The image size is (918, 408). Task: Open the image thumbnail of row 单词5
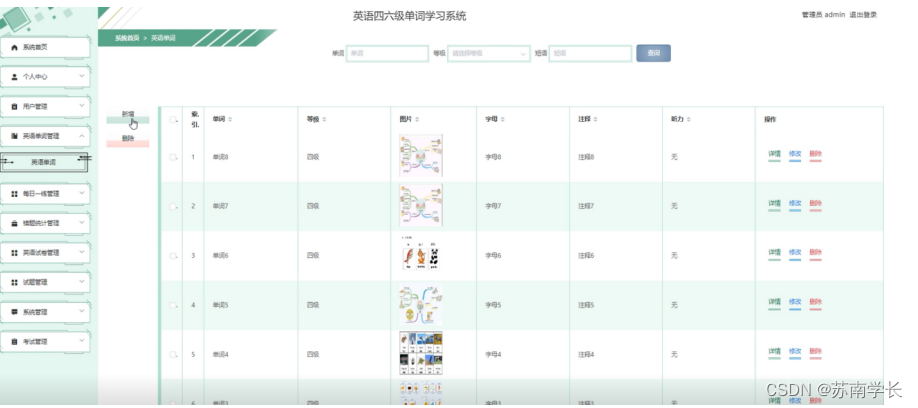coord(421,304)
